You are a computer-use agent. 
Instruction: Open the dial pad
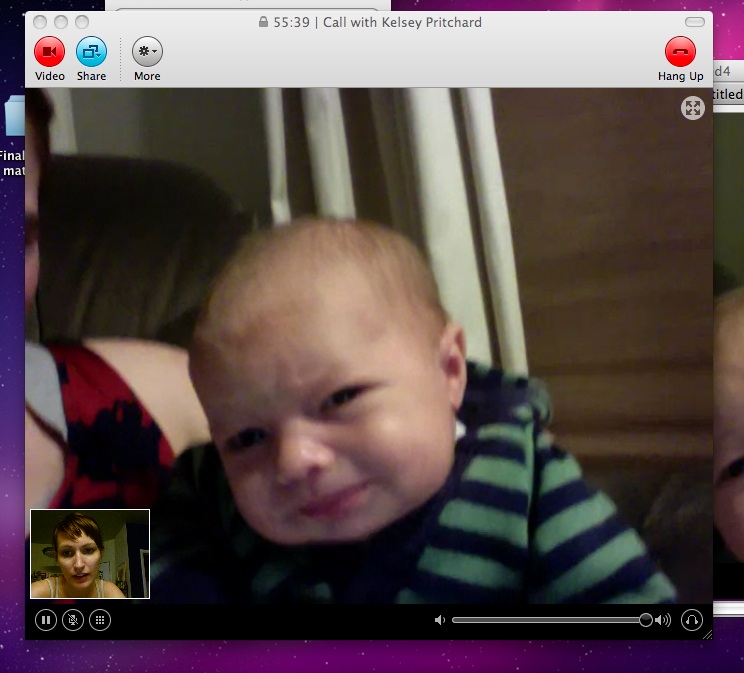coord(100,620)
